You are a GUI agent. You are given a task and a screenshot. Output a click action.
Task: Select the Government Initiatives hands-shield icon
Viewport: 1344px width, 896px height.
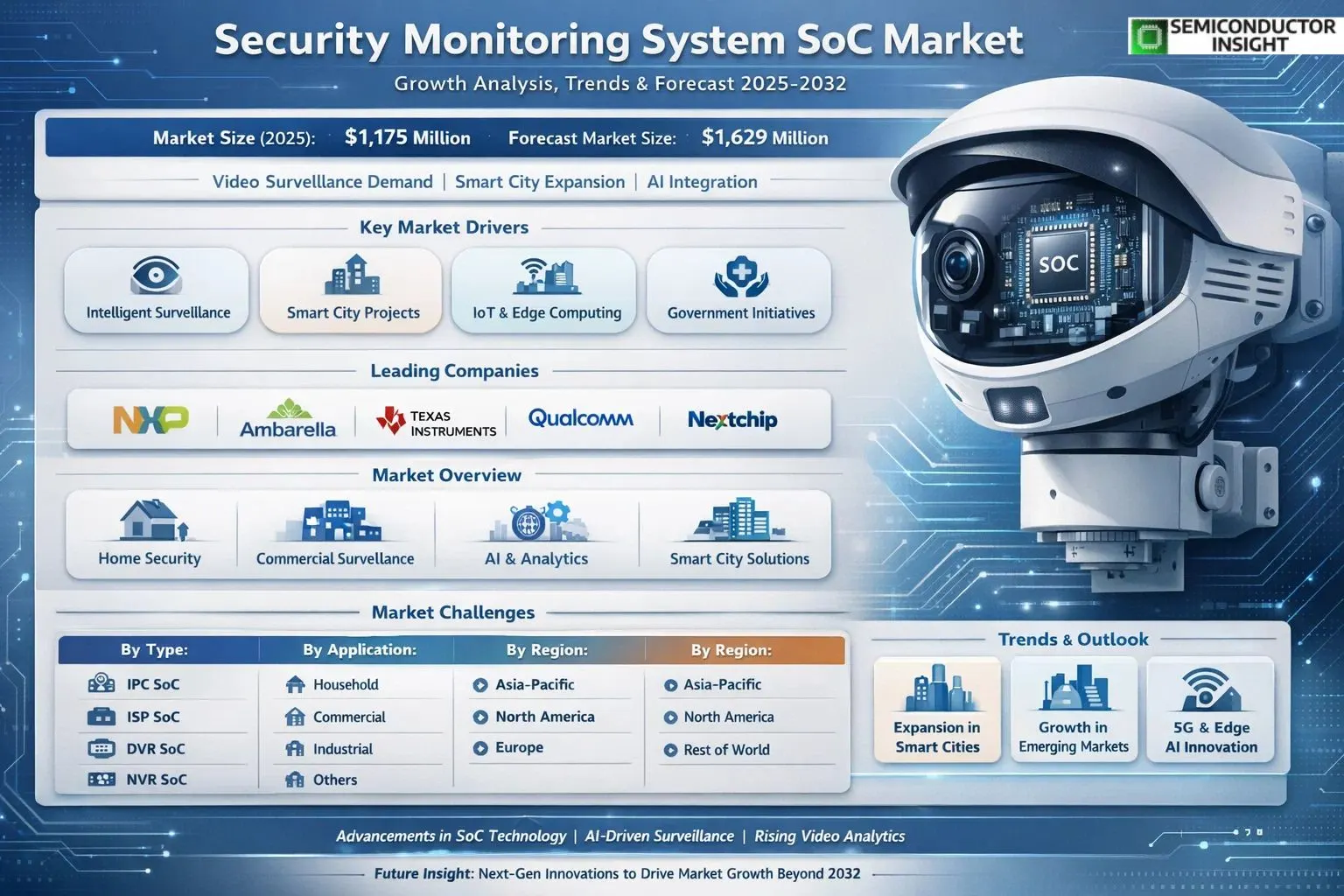(x=740, y=276)
